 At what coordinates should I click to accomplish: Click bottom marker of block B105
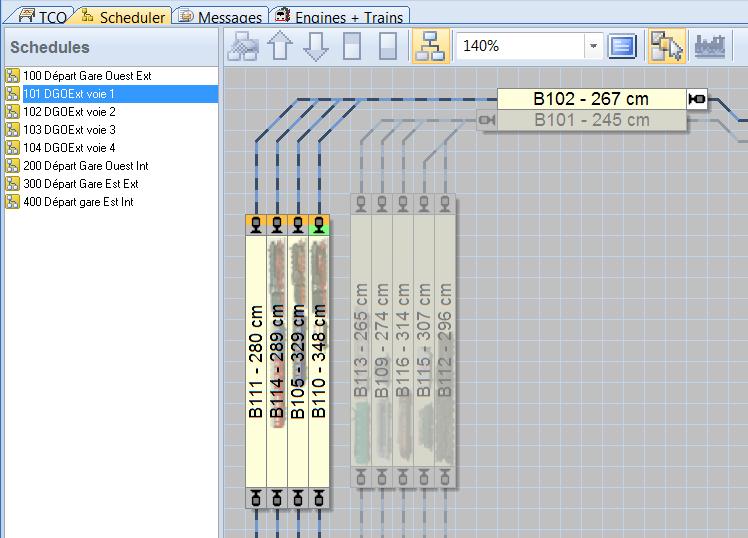pyautogui.click(x=298, y=498)
